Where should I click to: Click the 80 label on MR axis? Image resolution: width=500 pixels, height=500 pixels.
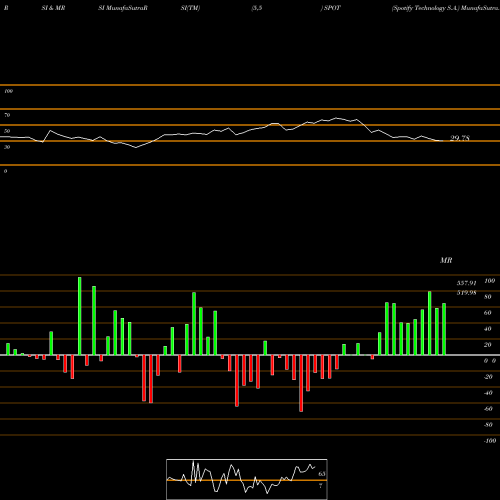point(488,297)
